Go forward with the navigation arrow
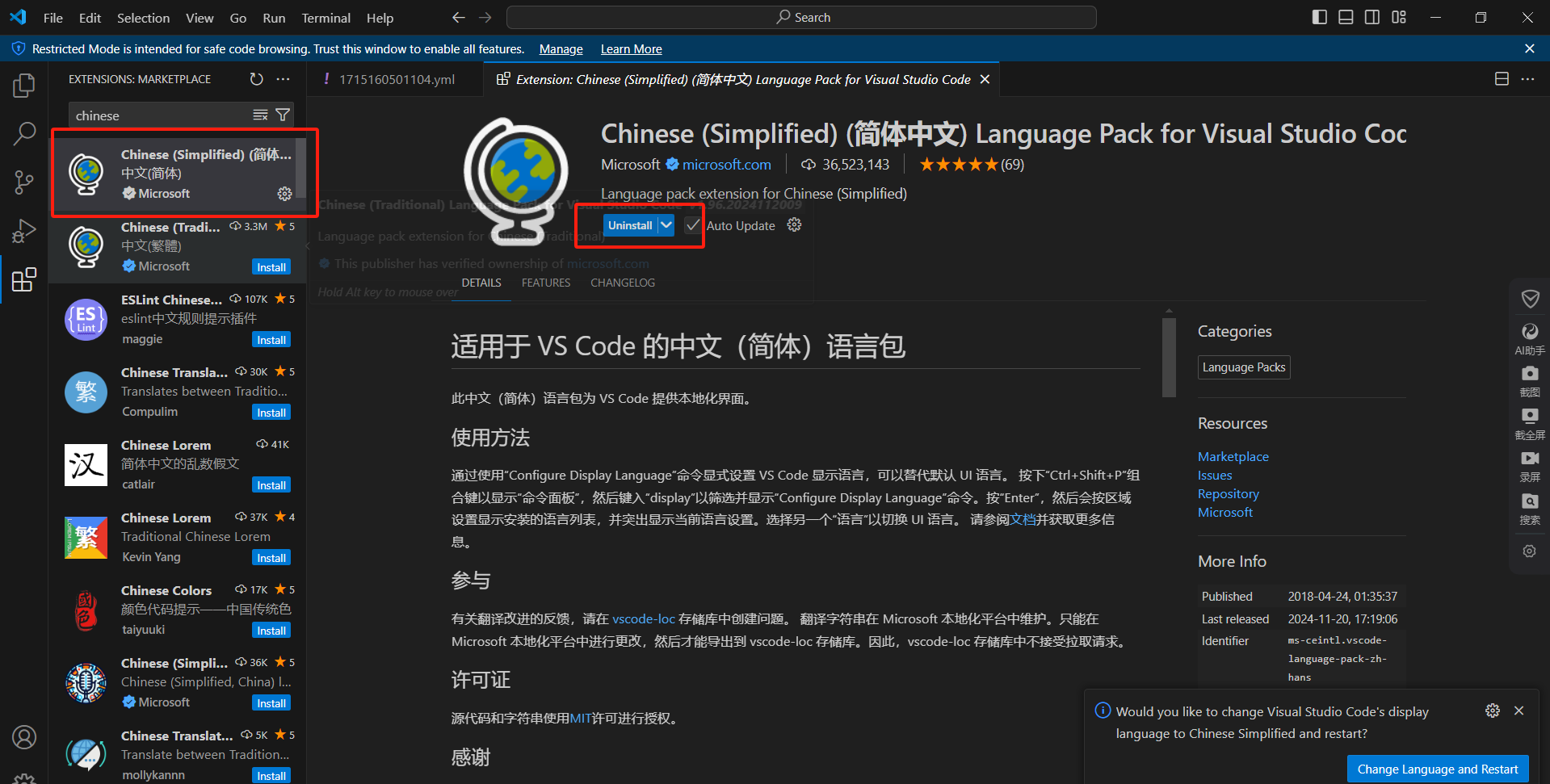The width and height of the screenshot is (1550, 784). tap(485, 18)
